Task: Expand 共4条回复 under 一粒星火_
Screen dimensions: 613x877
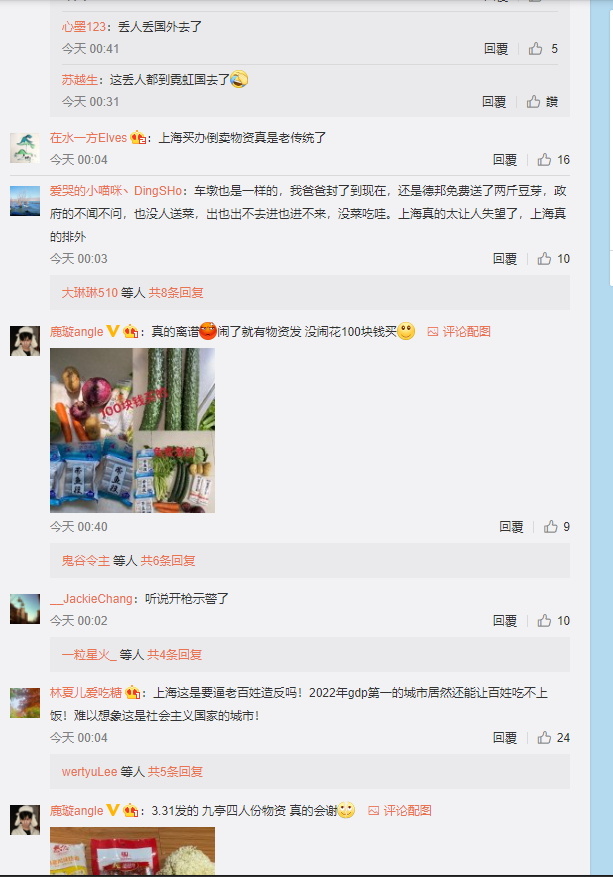Action: [x=174, y=654]
